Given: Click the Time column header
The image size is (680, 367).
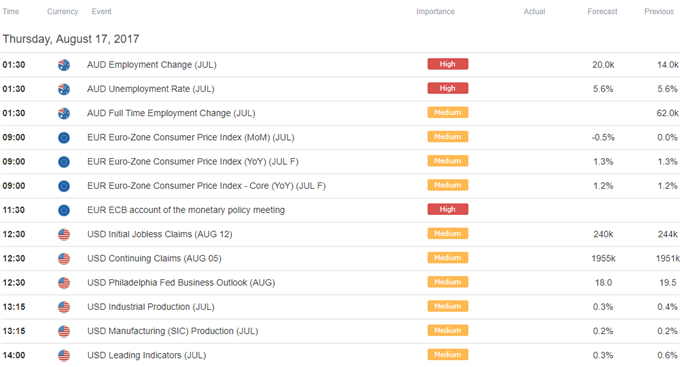Looking at the screenshot, I should pyautogui.click(x=11, y=12).
